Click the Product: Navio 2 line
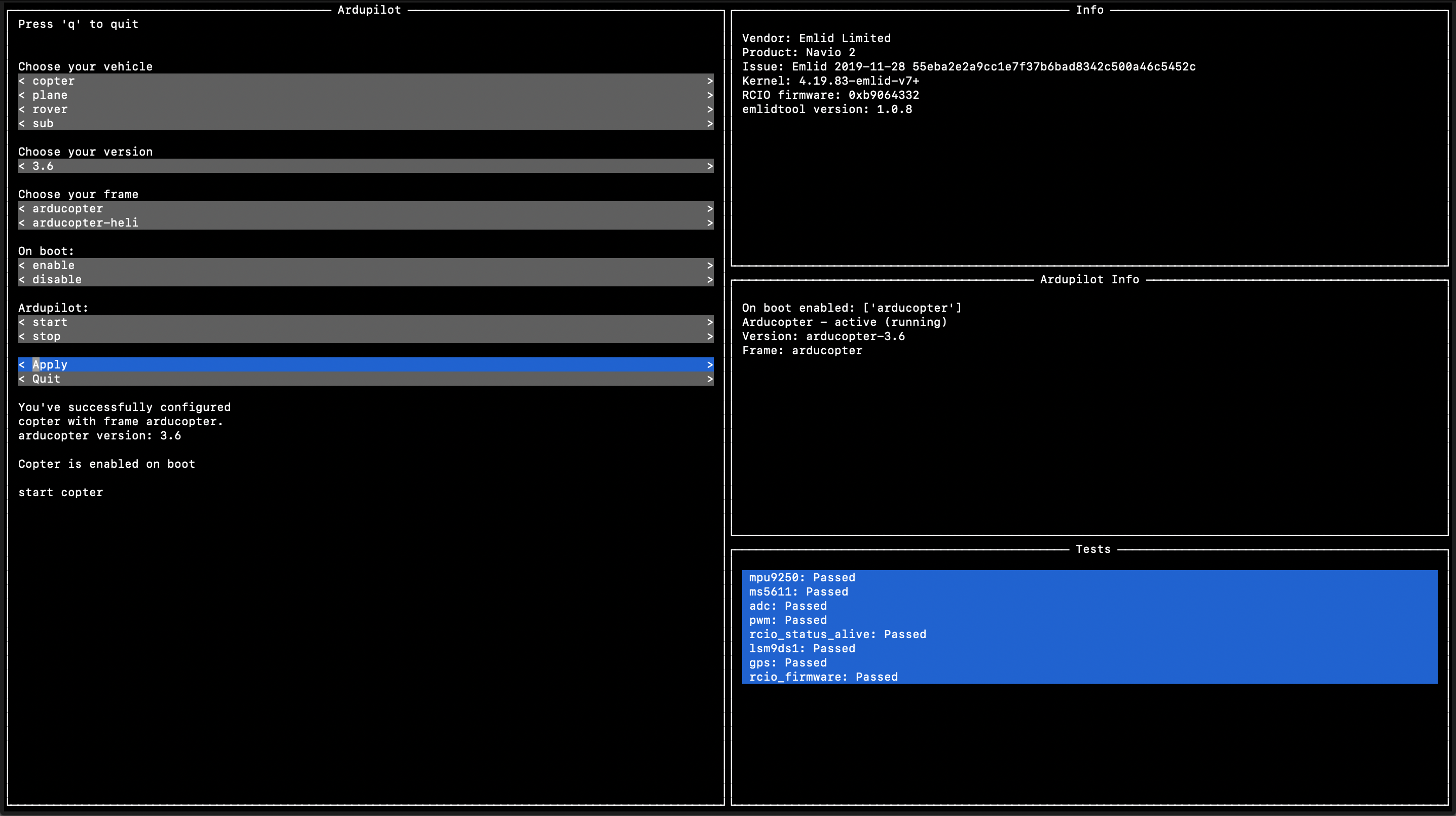 (798, 53)
